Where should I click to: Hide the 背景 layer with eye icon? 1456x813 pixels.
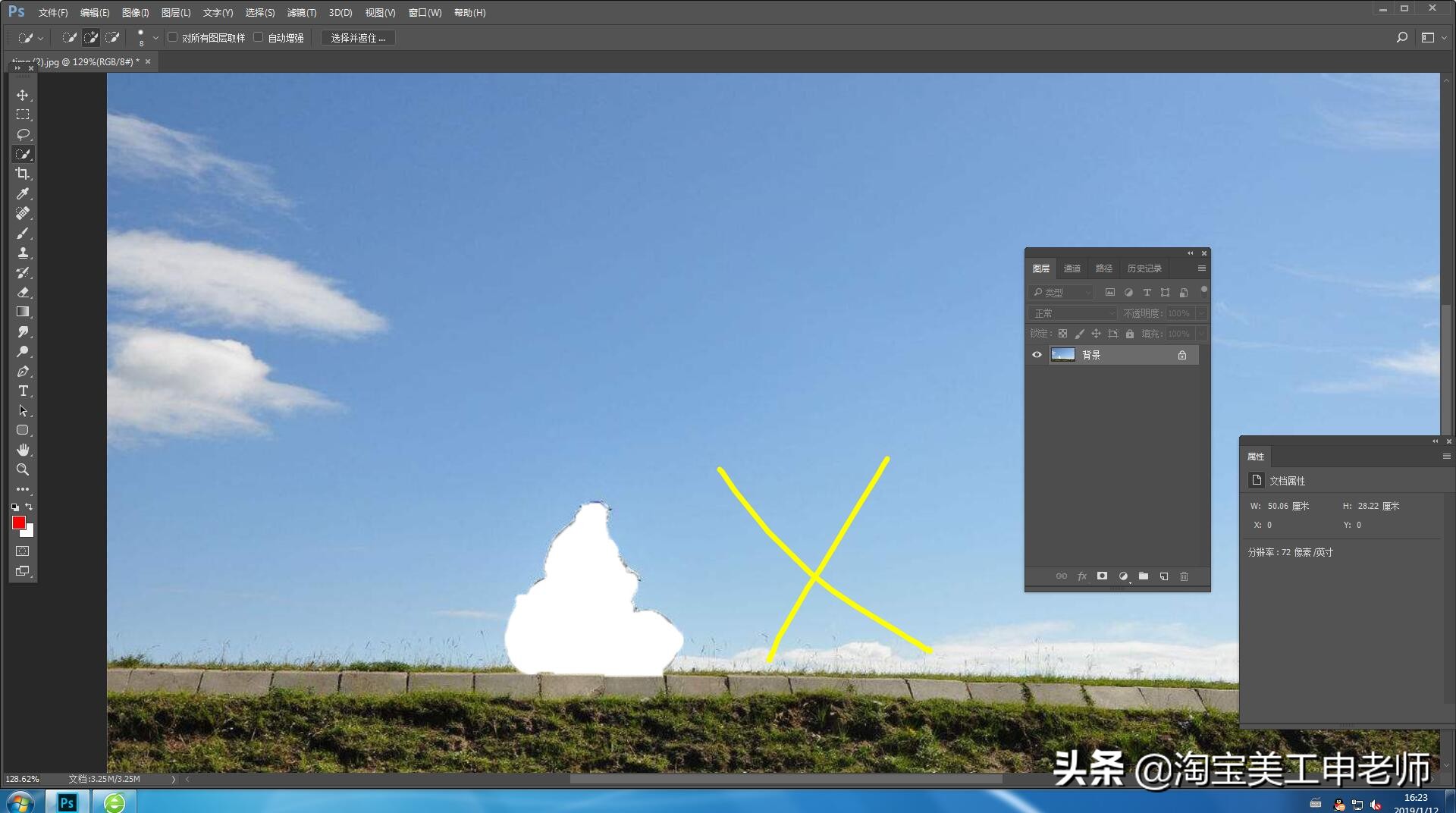pyautogui.click(x=1037, y=355)
